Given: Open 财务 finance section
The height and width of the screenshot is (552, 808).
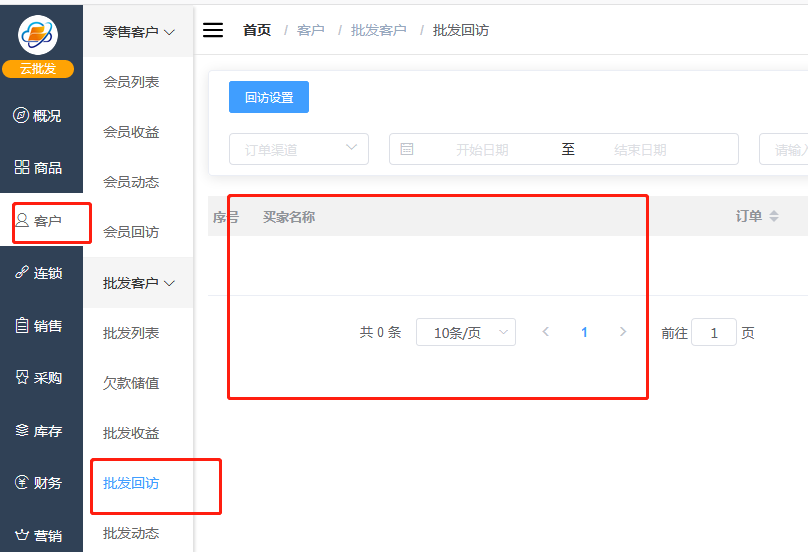Looking at the screenshot, I should click(39, 483).
